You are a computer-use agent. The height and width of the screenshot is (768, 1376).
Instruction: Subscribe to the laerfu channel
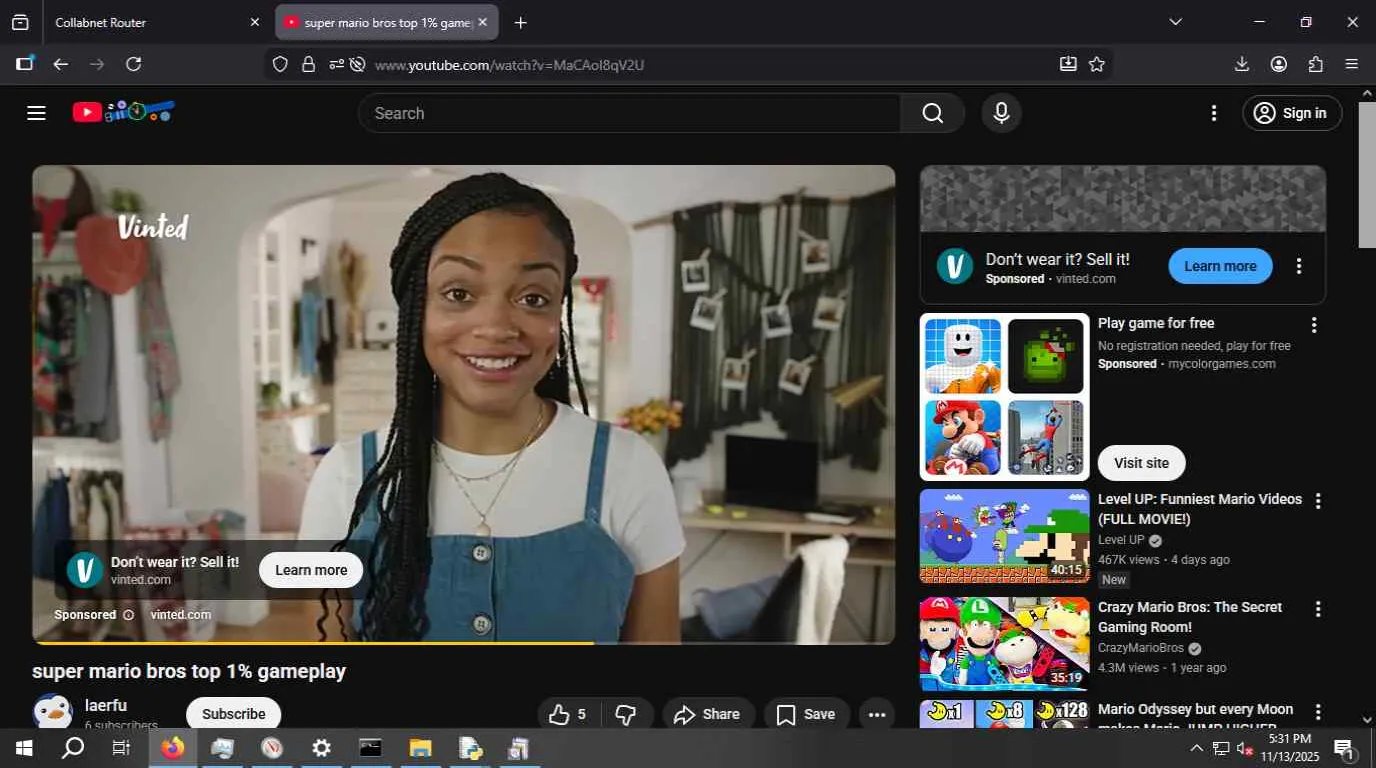coord(233,714)
